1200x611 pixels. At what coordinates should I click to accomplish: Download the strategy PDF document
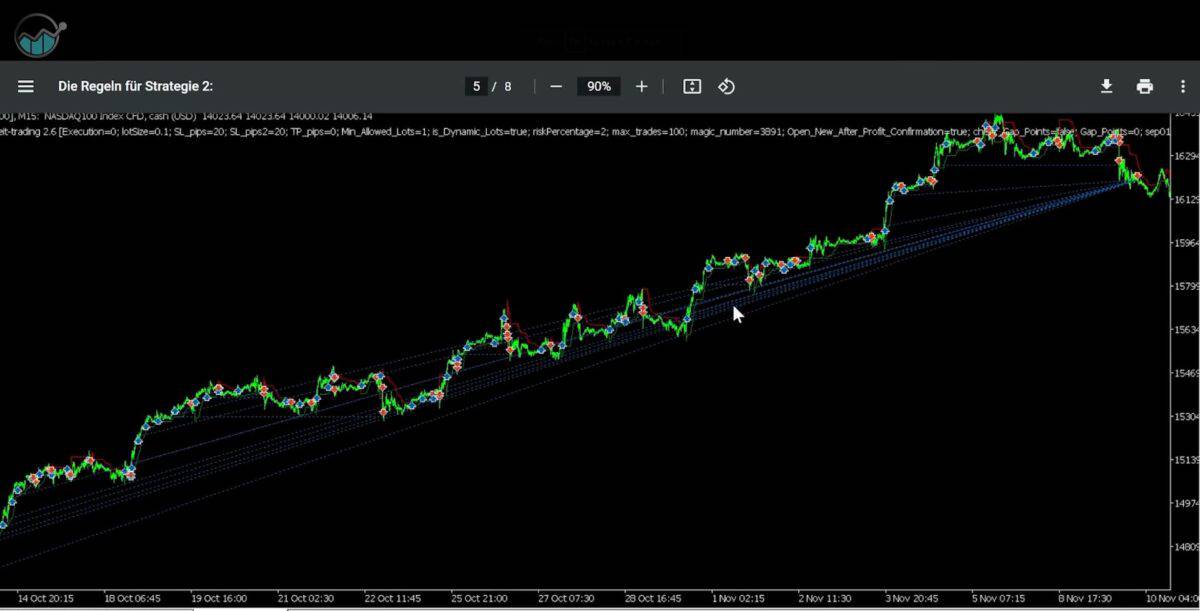coord(1106,86)
